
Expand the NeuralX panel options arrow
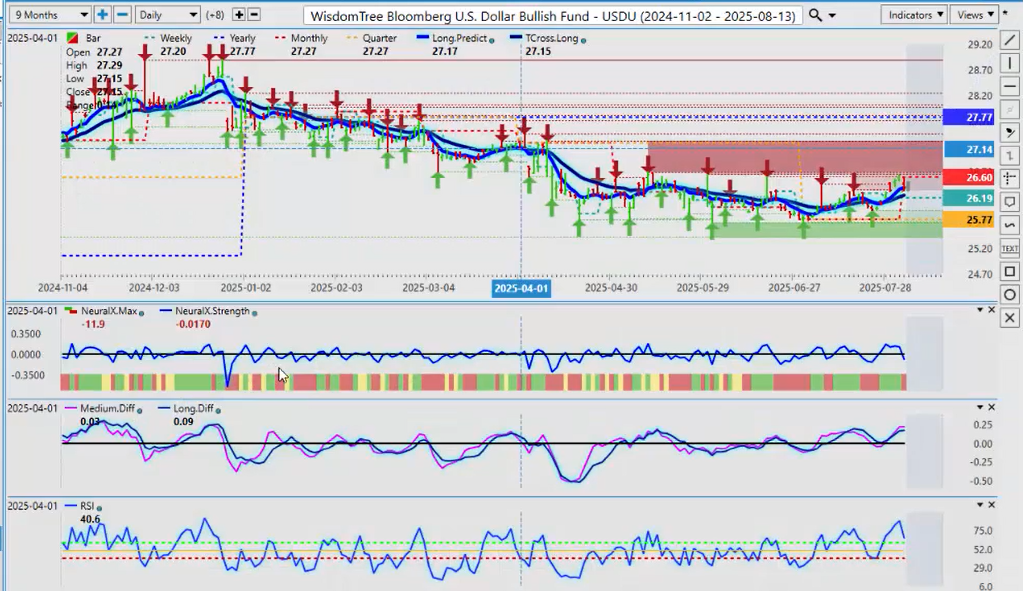click(979, 310)
